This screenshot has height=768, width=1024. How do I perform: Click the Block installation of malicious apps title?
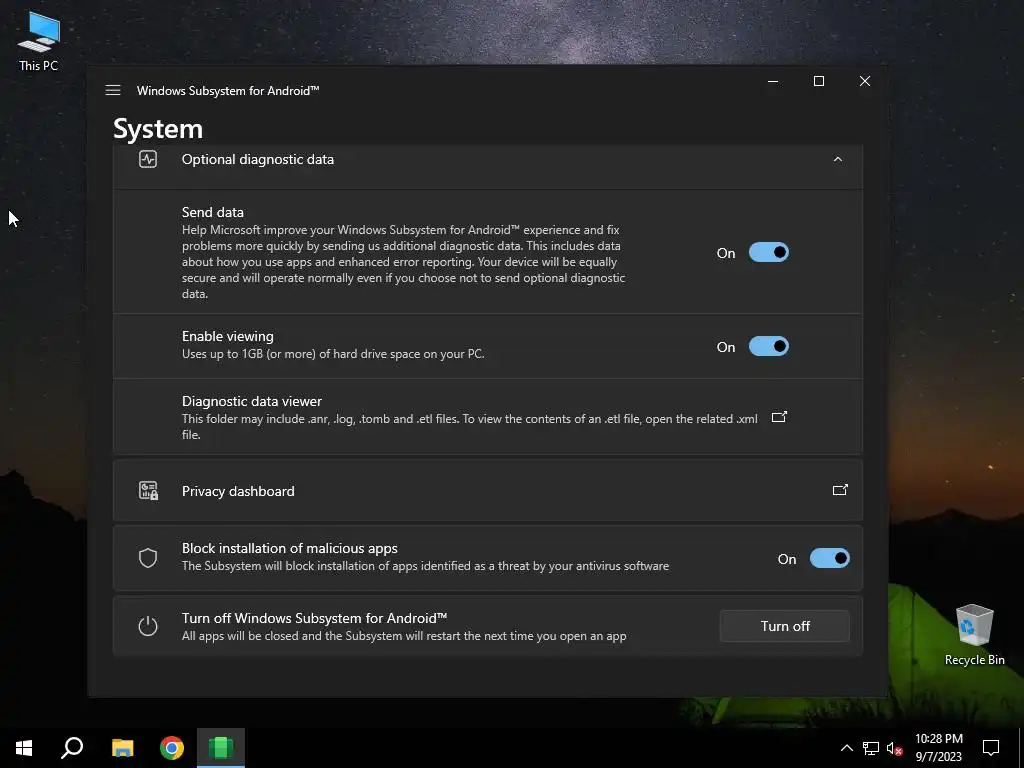coord(289,549)
